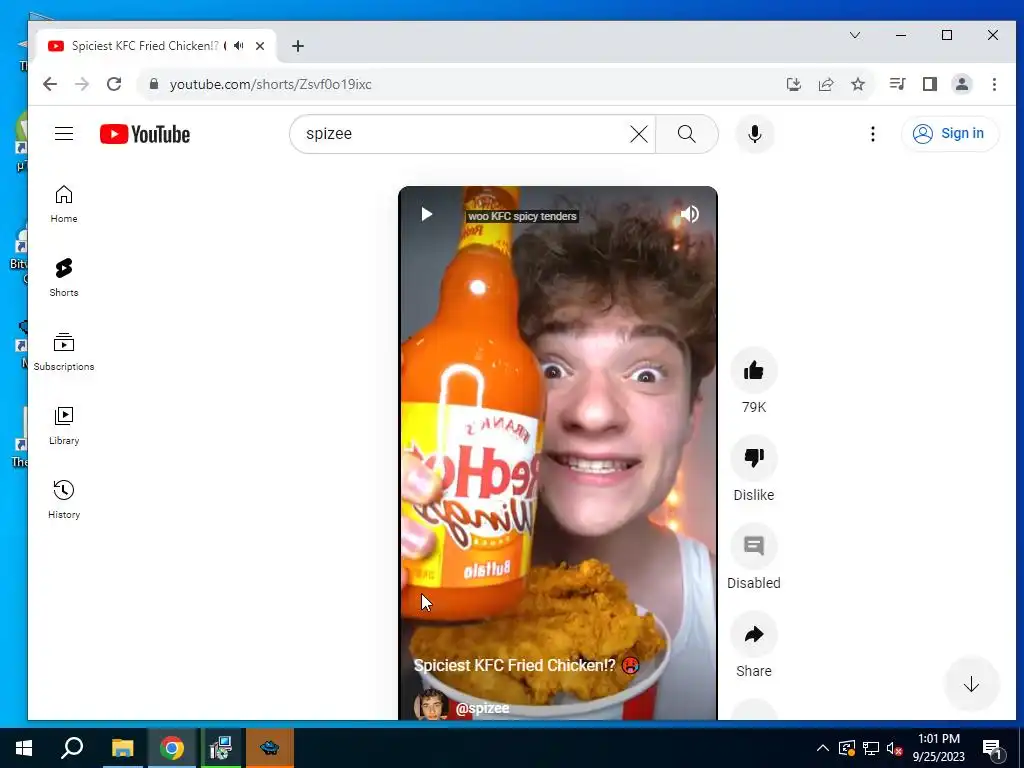Toggle Chrome side panel
This screenshot has width=1024, height=768.
click(930, 84)
